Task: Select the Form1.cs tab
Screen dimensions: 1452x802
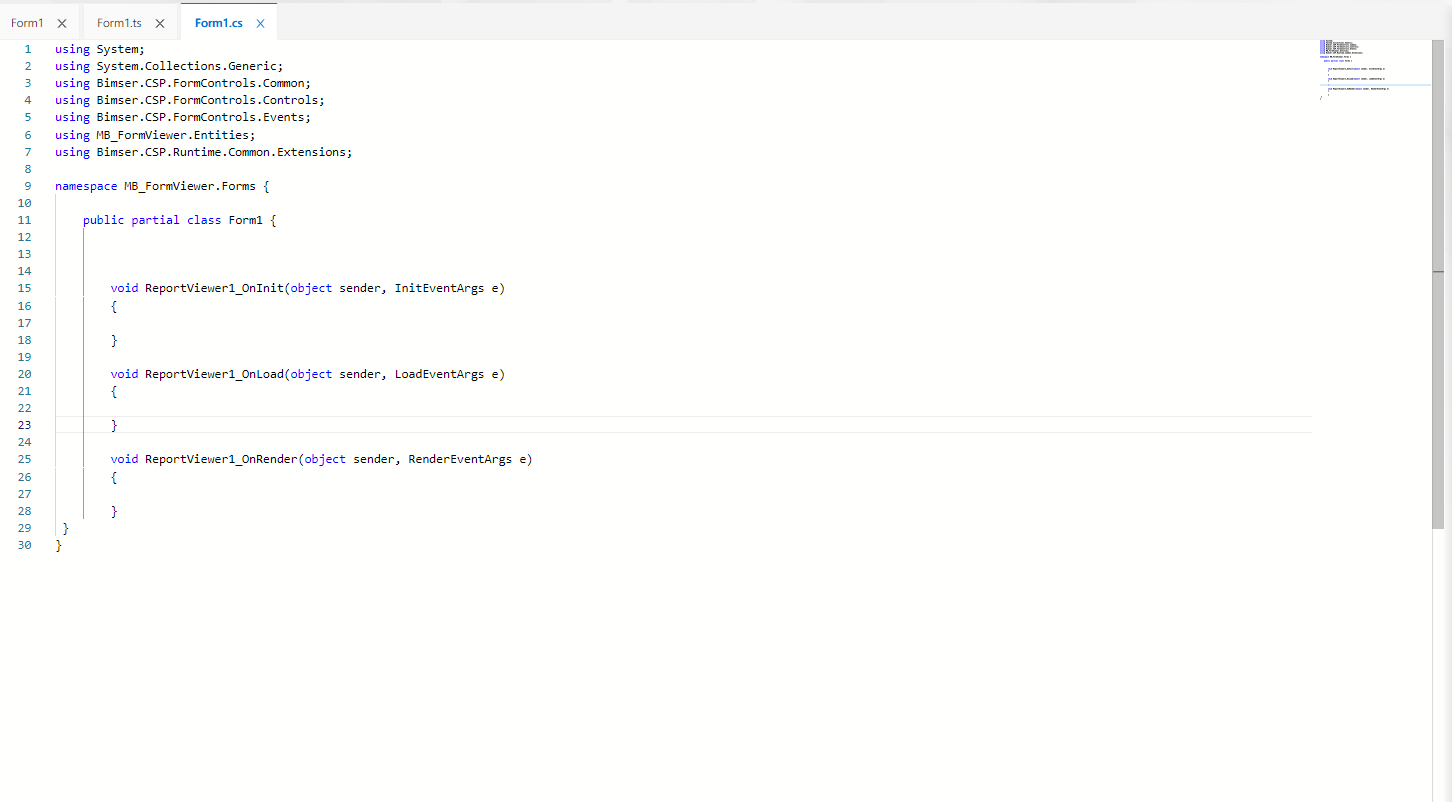Action: (219, 23)
